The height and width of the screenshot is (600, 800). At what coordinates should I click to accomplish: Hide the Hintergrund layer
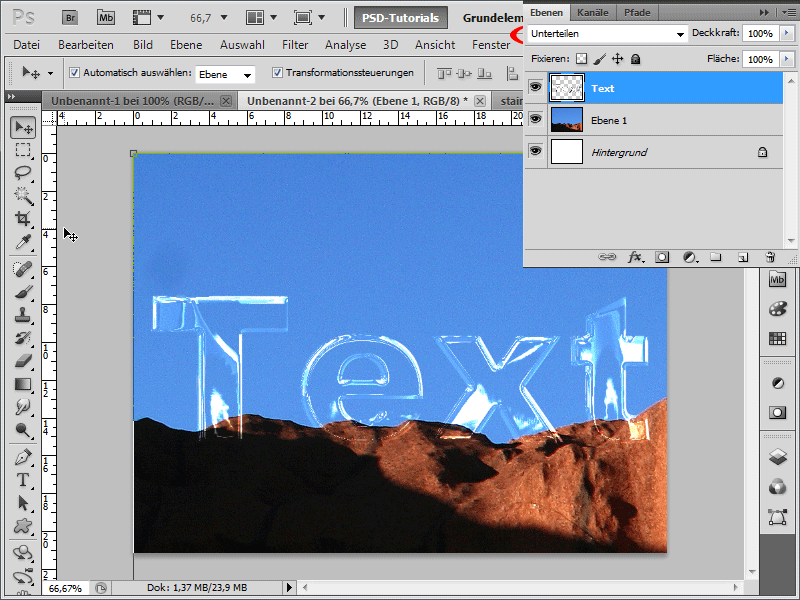(535, 152)
